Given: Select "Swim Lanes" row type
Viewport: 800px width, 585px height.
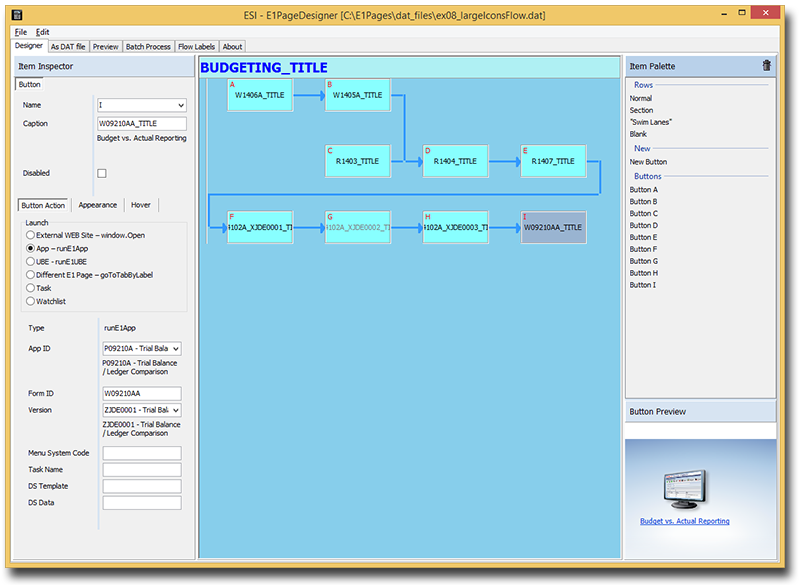Looking at the screenshot, I should tap(651, 122).
